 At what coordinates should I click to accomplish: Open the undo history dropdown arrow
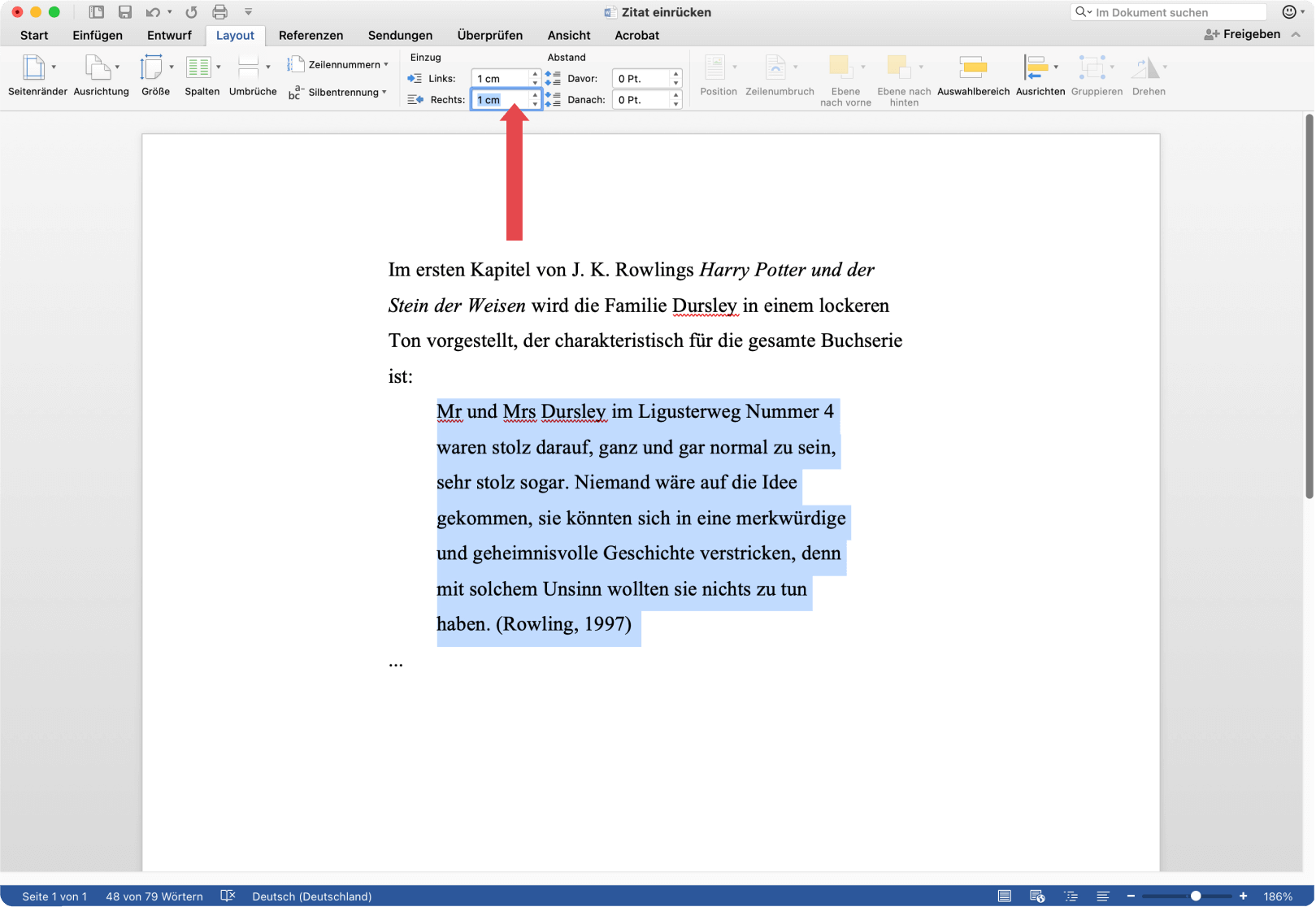[x=170, y=12]
